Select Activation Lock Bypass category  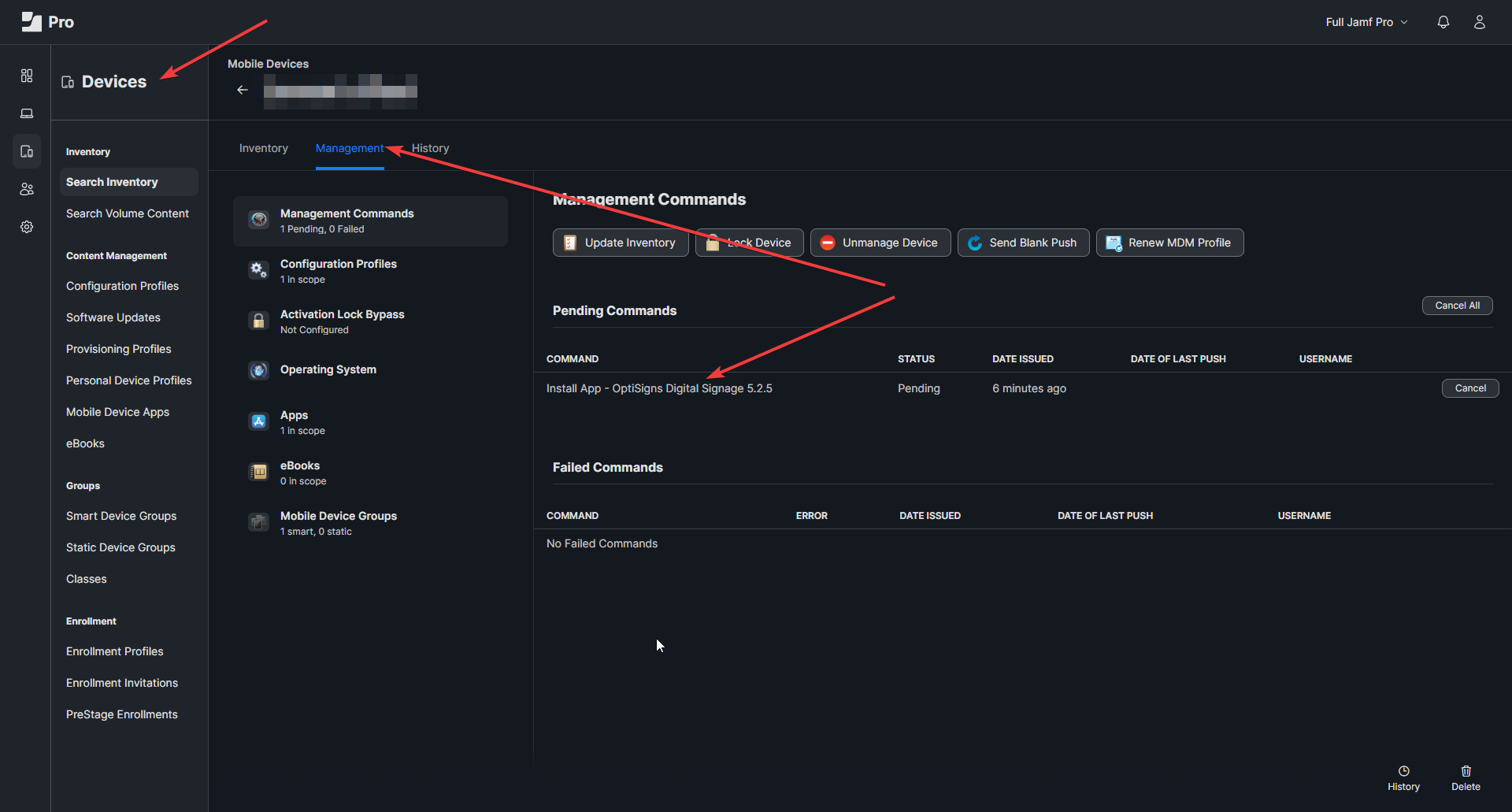(x=370, y=321)
